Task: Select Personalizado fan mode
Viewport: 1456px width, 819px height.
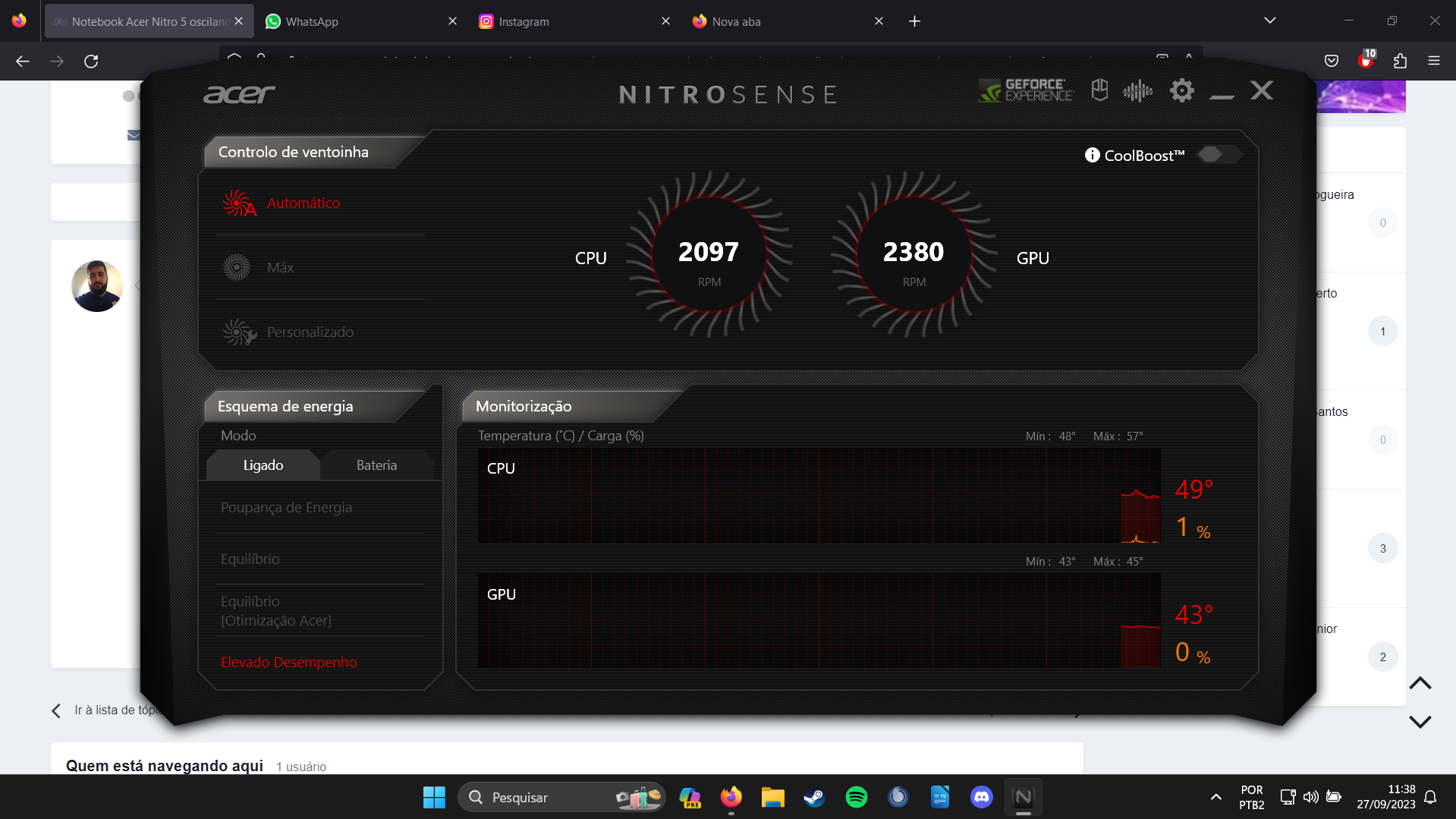Action: (x=310, y=332)
